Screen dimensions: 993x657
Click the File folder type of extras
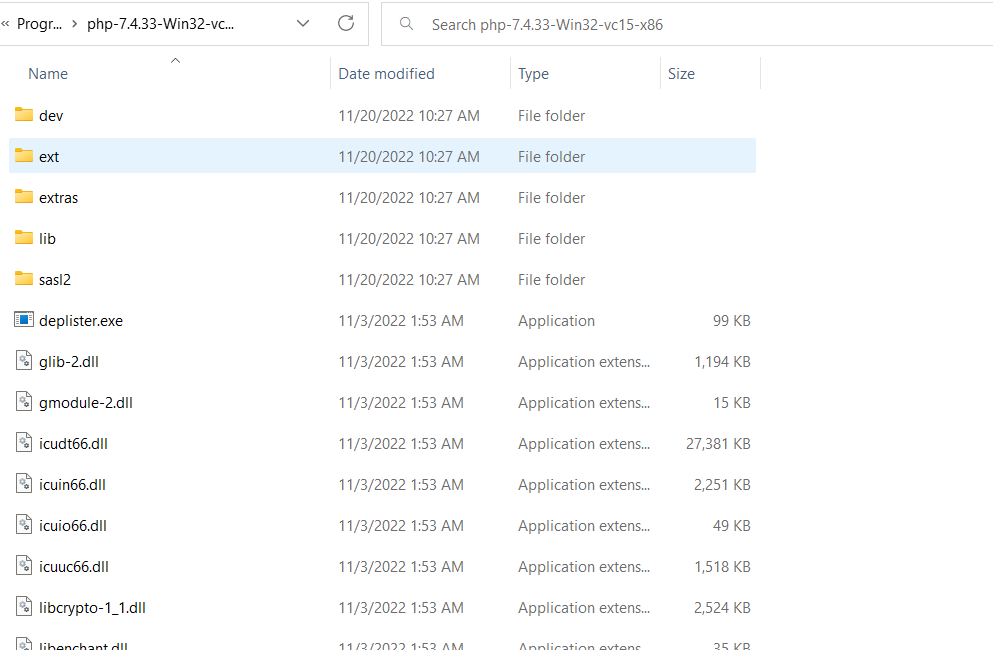(x=551, y=198)
